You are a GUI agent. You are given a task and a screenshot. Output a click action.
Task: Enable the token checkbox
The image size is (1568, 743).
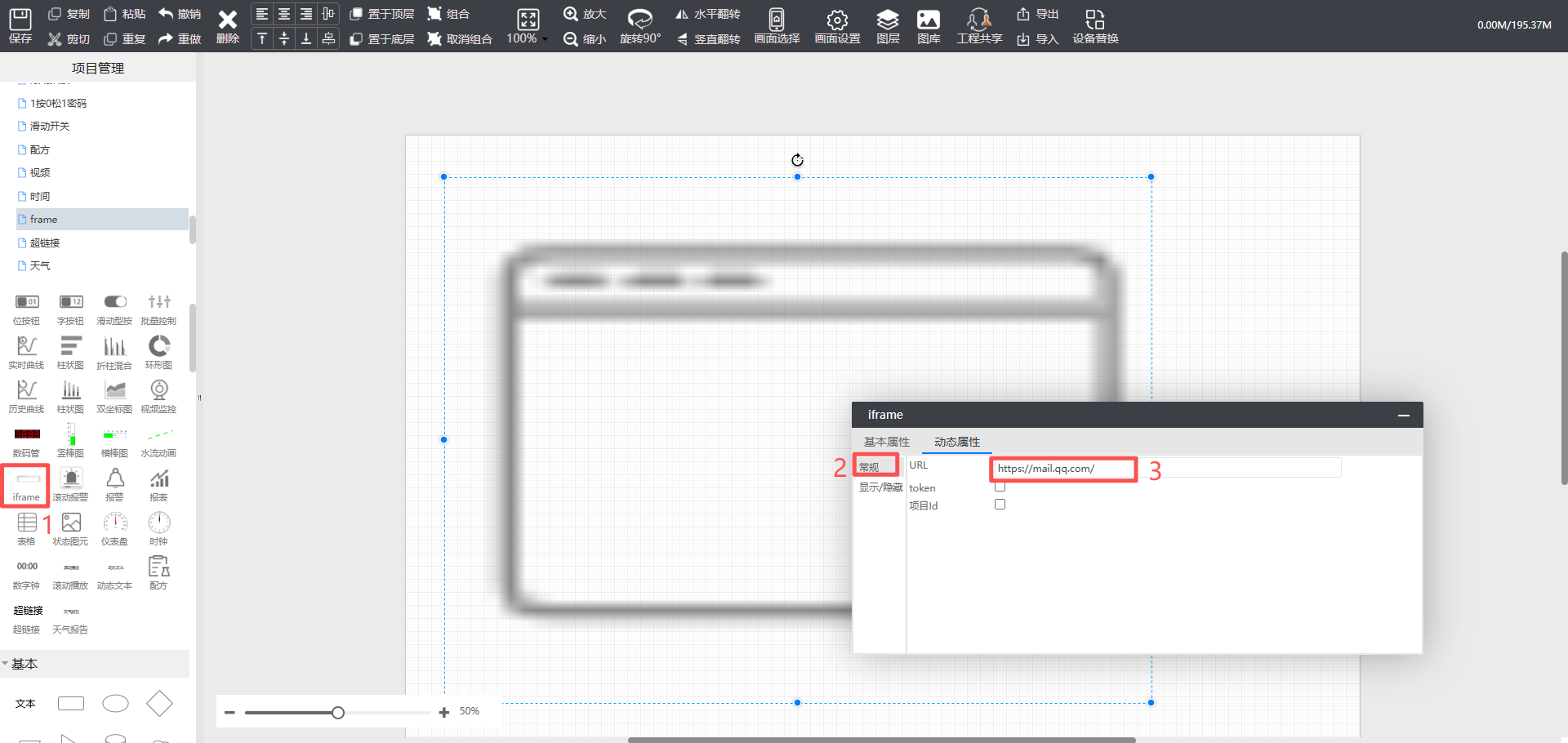click(1000, 487)
